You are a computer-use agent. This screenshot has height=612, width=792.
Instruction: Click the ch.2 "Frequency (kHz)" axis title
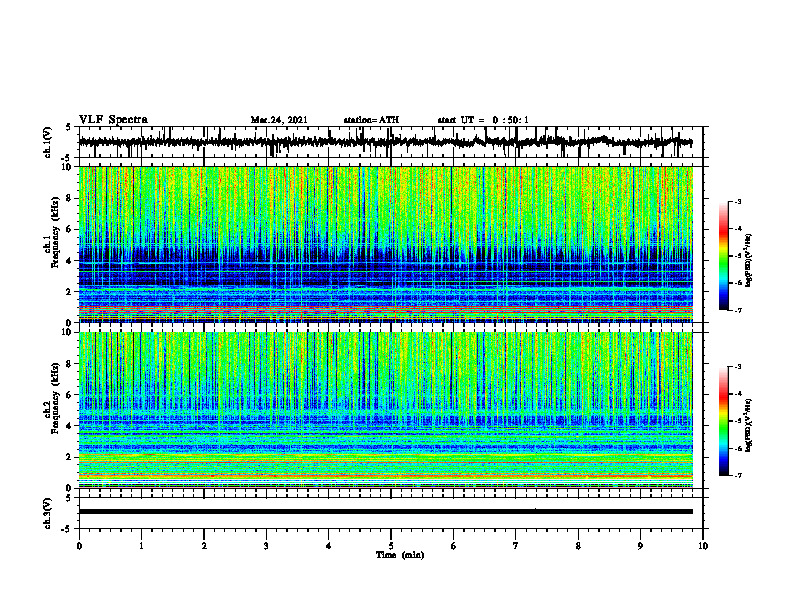(55, 398)
